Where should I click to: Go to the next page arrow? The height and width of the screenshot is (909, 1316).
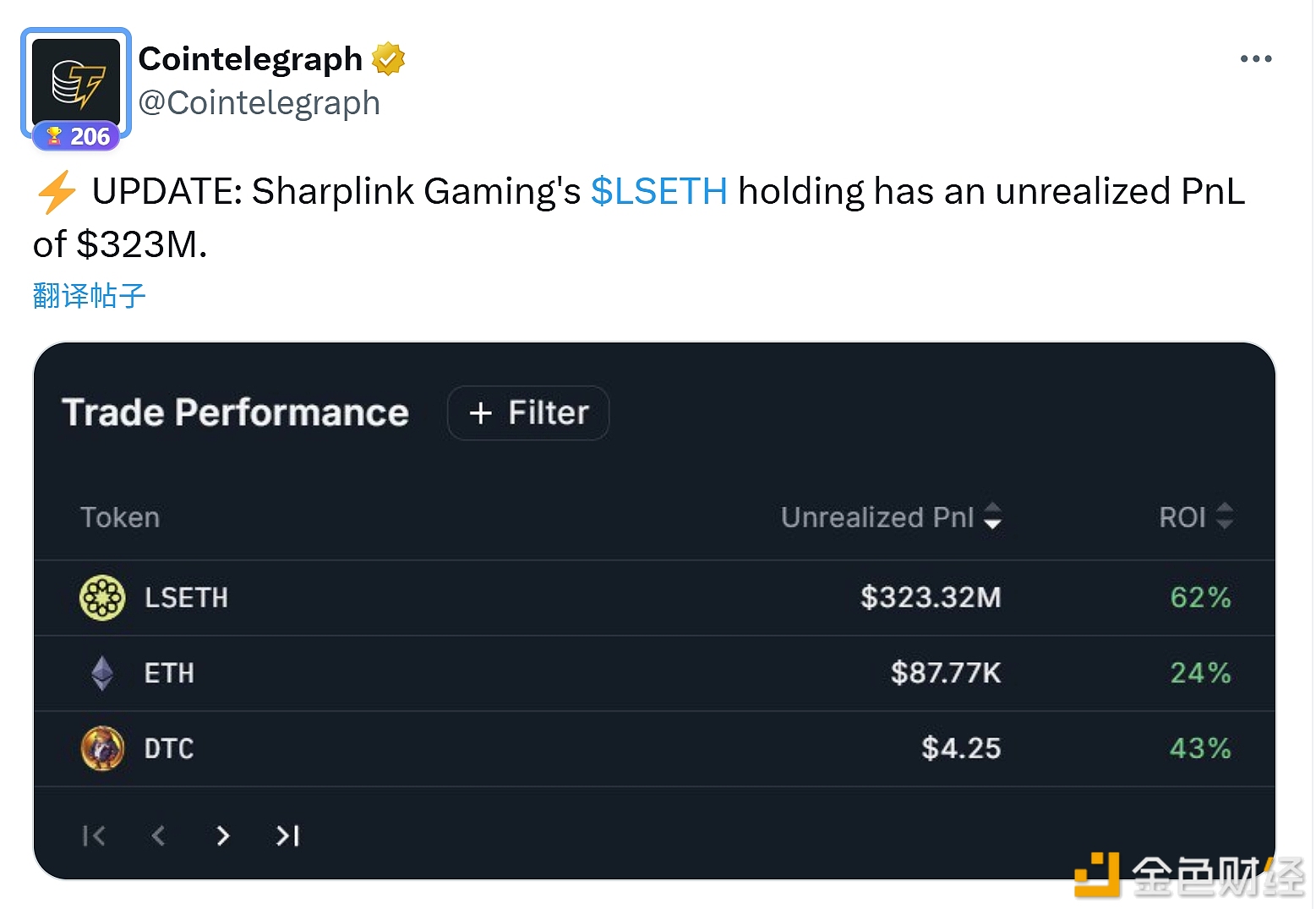coord(222,835)
